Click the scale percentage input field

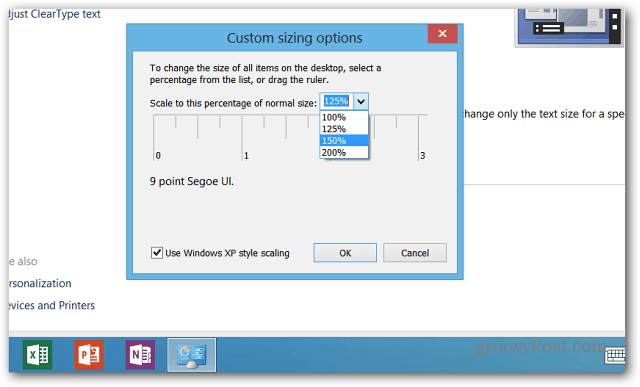pyautogui.click(x=336, y=101)
